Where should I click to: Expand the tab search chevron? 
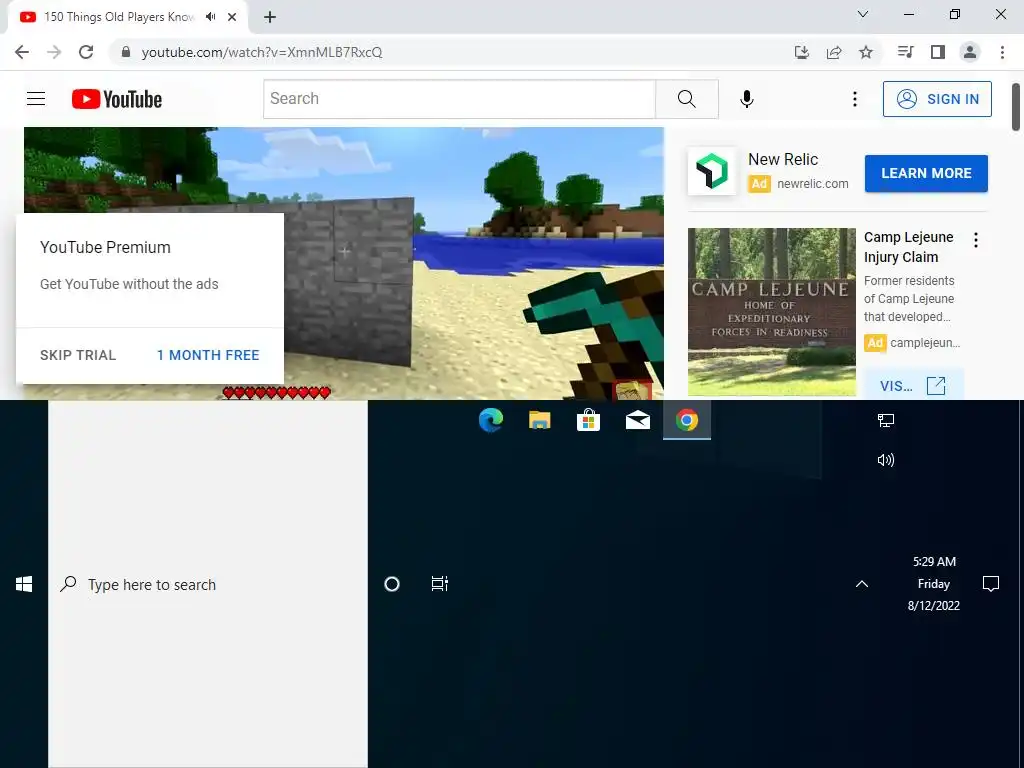coord(863,14)
